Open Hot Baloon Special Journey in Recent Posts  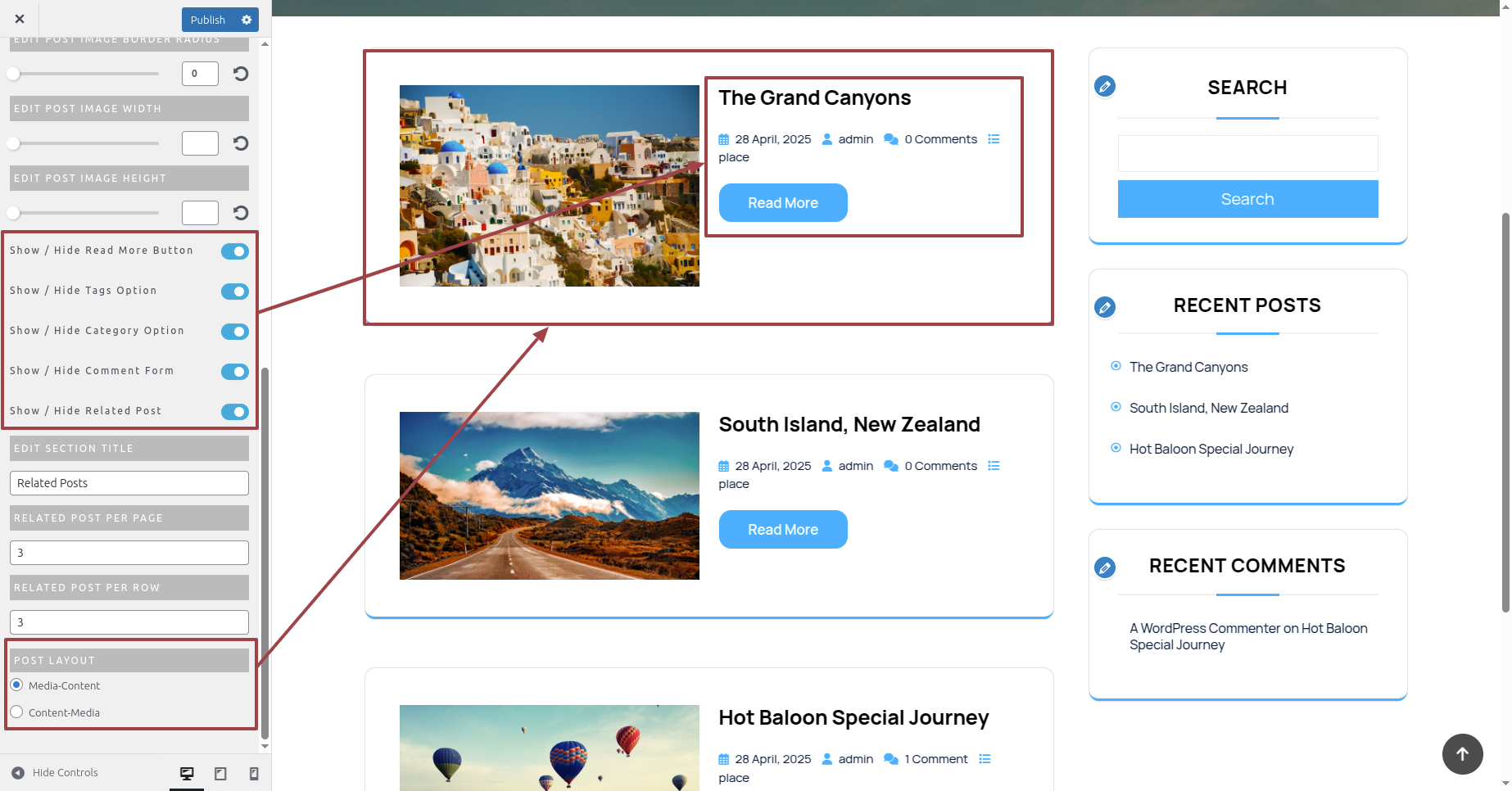(1211, 449)
